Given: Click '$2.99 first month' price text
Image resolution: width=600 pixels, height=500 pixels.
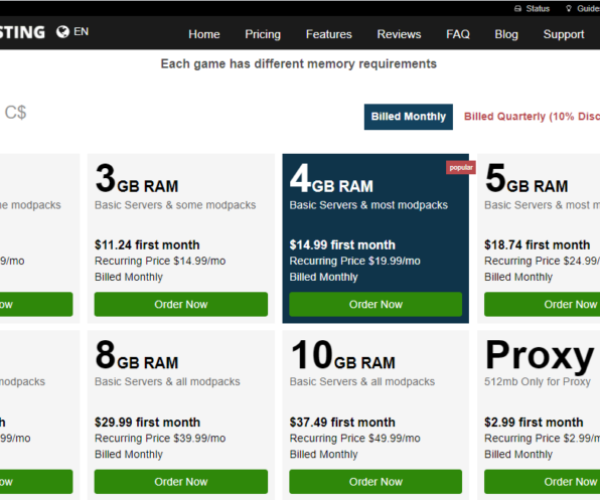Looking at the screenshot, I should tap(534, 422).
